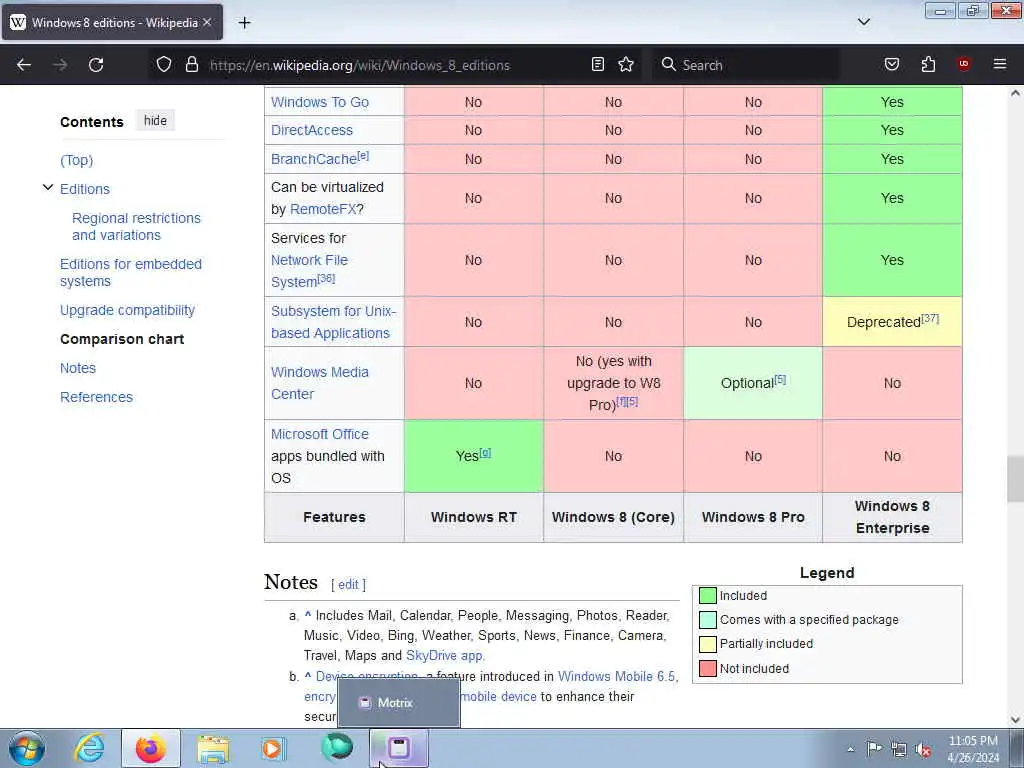
Task: Open a new browser tab
Action: pos(244,23)
